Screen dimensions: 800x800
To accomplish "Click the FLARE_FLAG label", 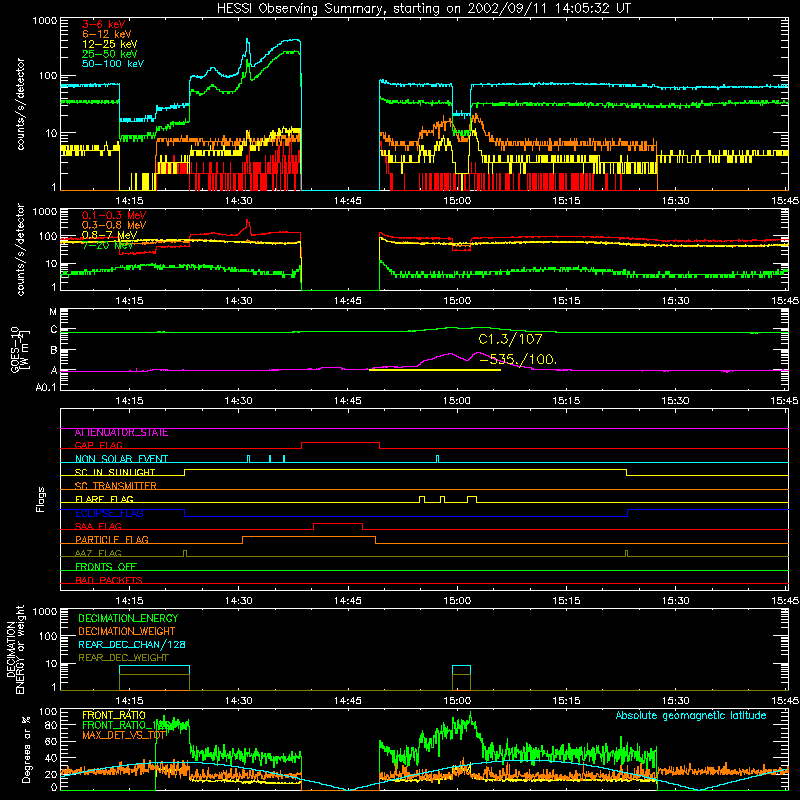I will pyautogui.click(x=104, y=499).
